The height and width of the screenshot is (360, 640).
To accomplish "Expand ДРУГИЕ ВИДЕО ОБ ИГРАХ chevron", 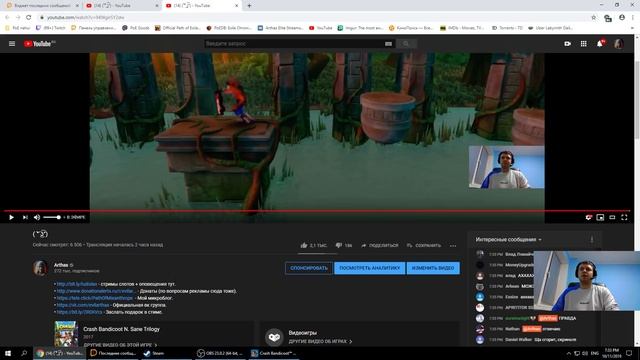I will pos(351,341).
